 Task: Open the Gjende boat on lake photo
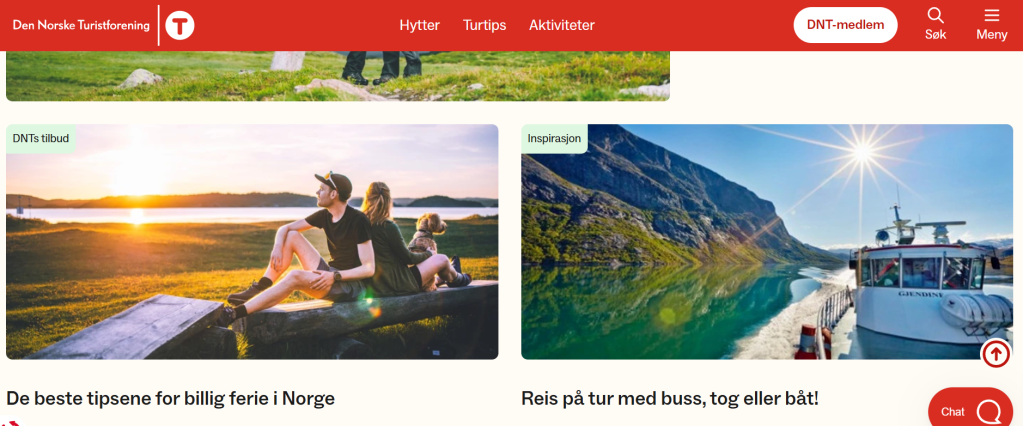click(x=767, y=241)
